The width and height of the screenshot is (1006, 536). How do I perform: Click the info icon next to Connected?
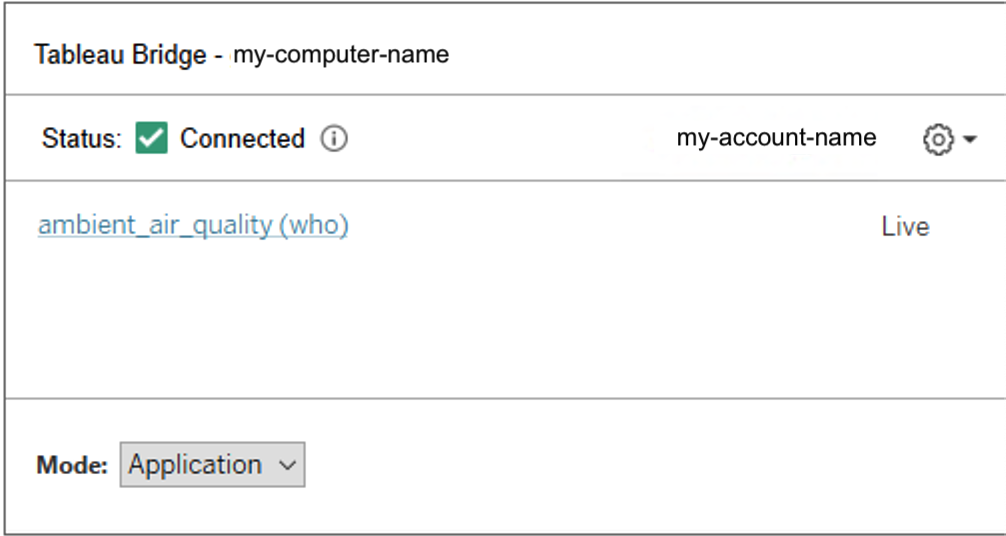coord(334,138)
